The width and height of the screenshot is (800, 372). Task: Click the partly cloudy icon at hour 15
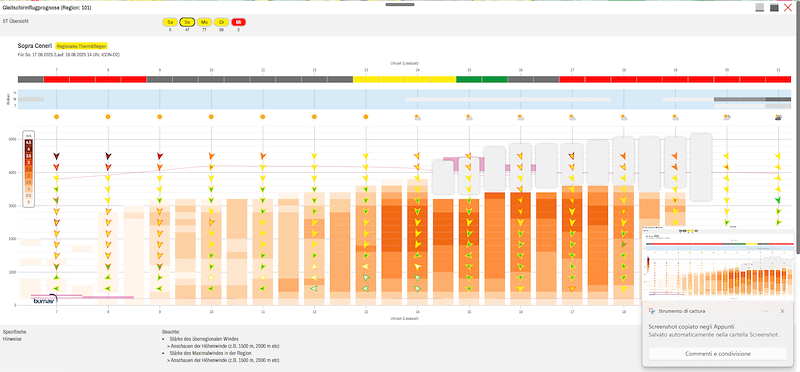click(x=469, y=117)
